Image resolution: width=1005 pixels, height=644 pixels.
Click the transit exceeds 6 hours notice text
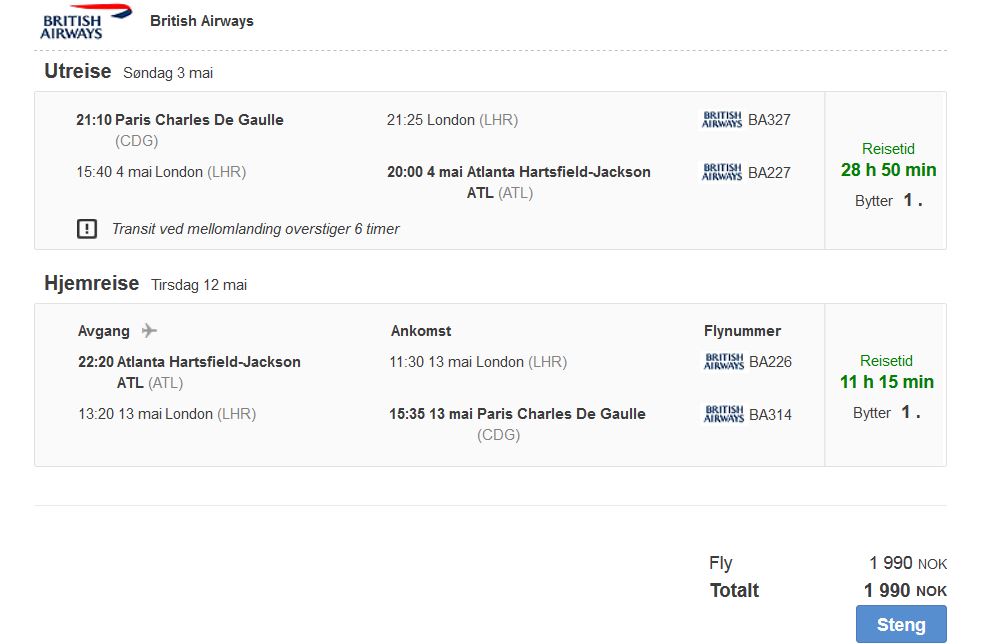click(255, 229)
